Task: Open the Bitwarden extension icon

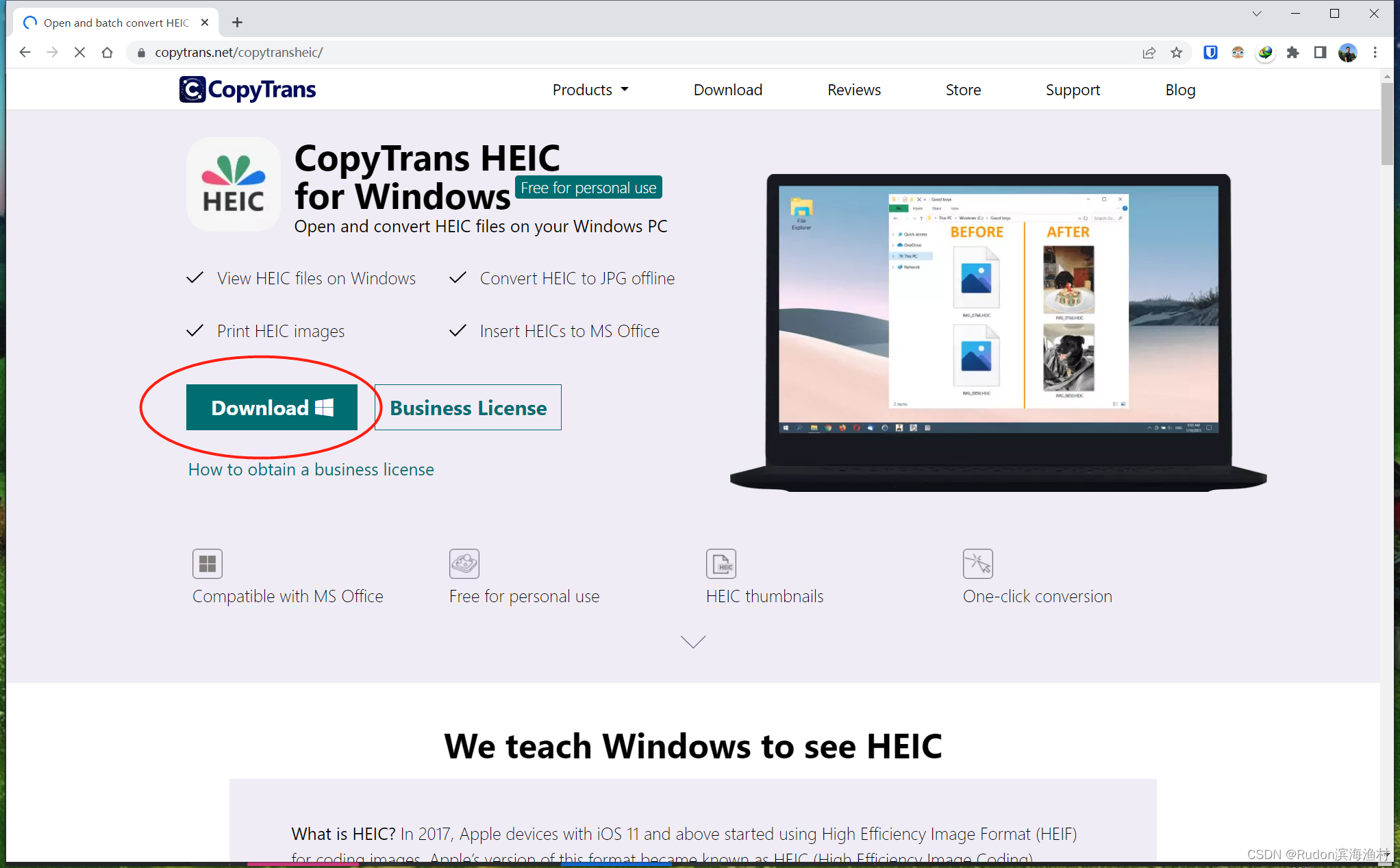Action: pos(1210,53)
